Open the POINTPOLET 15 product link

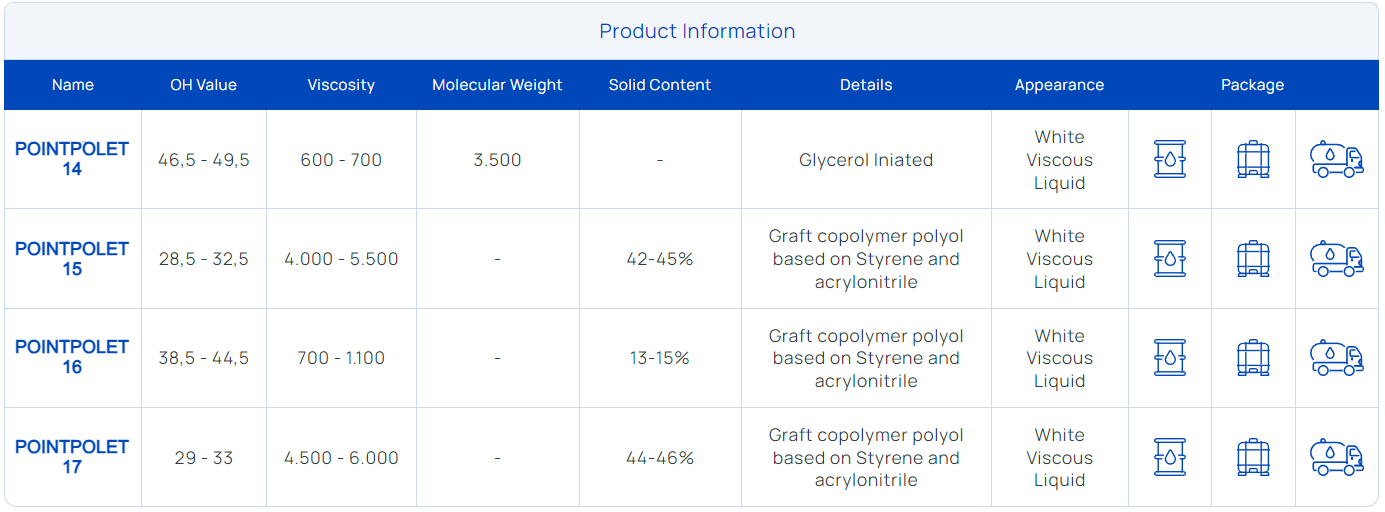pos(72,258)
